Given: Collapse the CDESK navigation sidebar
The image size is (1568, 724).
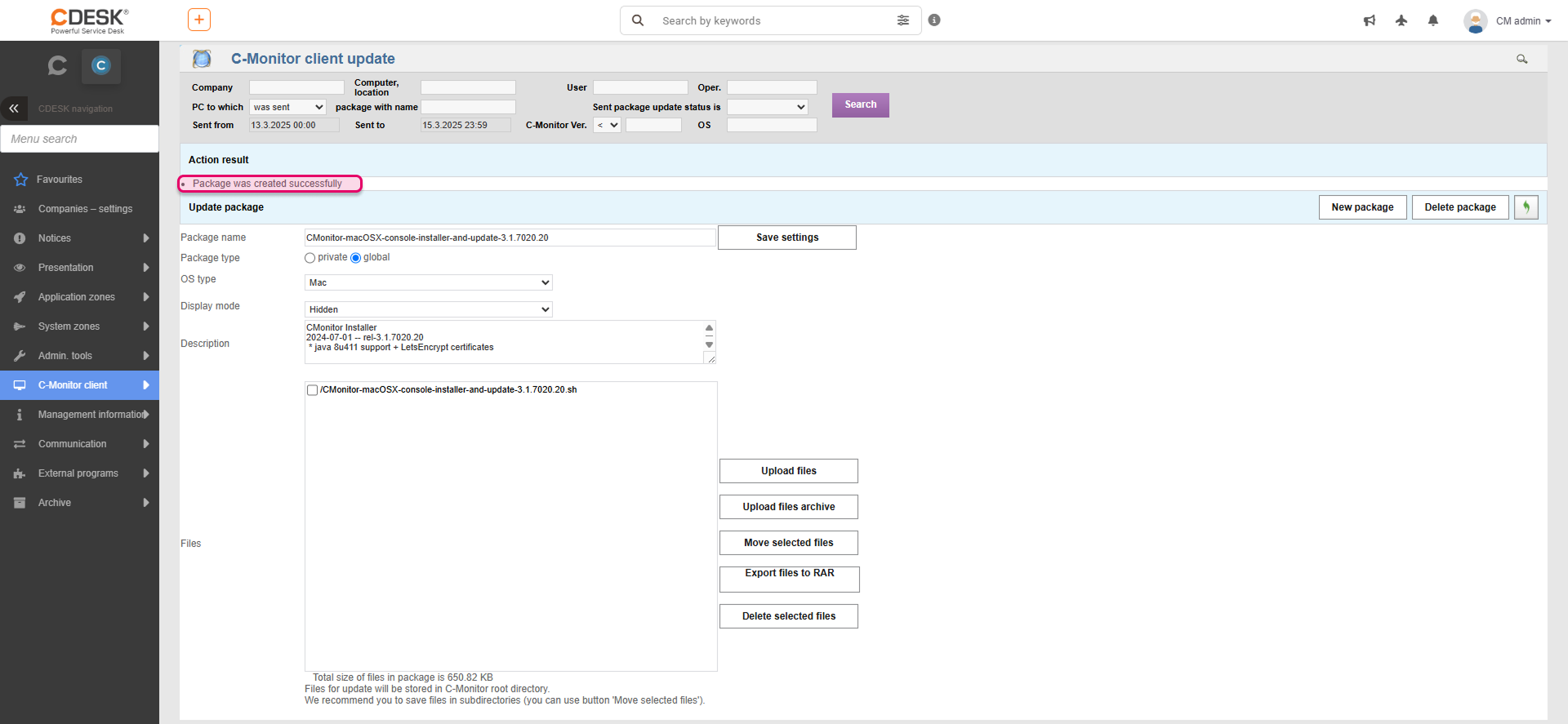Looking at the screenshot, I should pos(14,109).
